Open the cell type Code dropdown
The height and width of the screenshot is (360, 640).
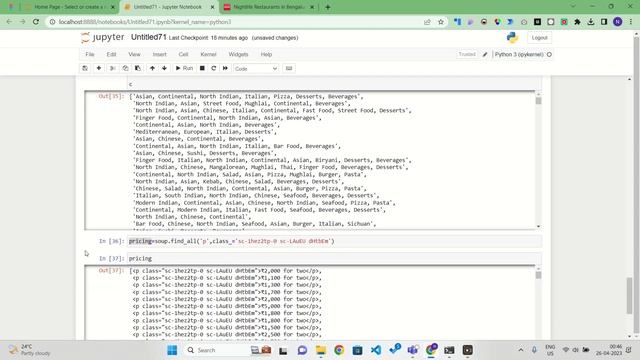[256, 69]
